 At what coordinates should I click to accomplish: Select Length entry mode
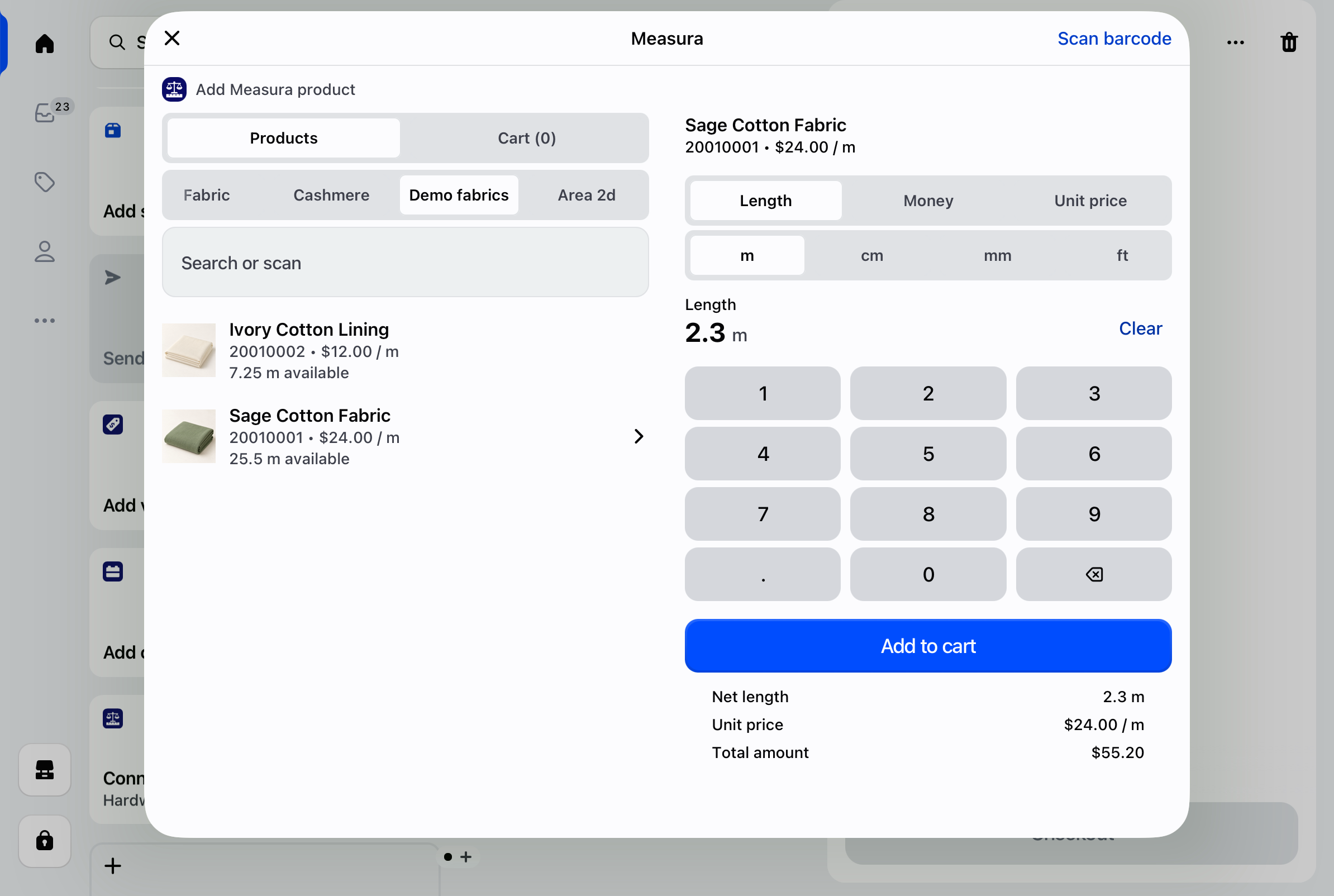(765, 201)
